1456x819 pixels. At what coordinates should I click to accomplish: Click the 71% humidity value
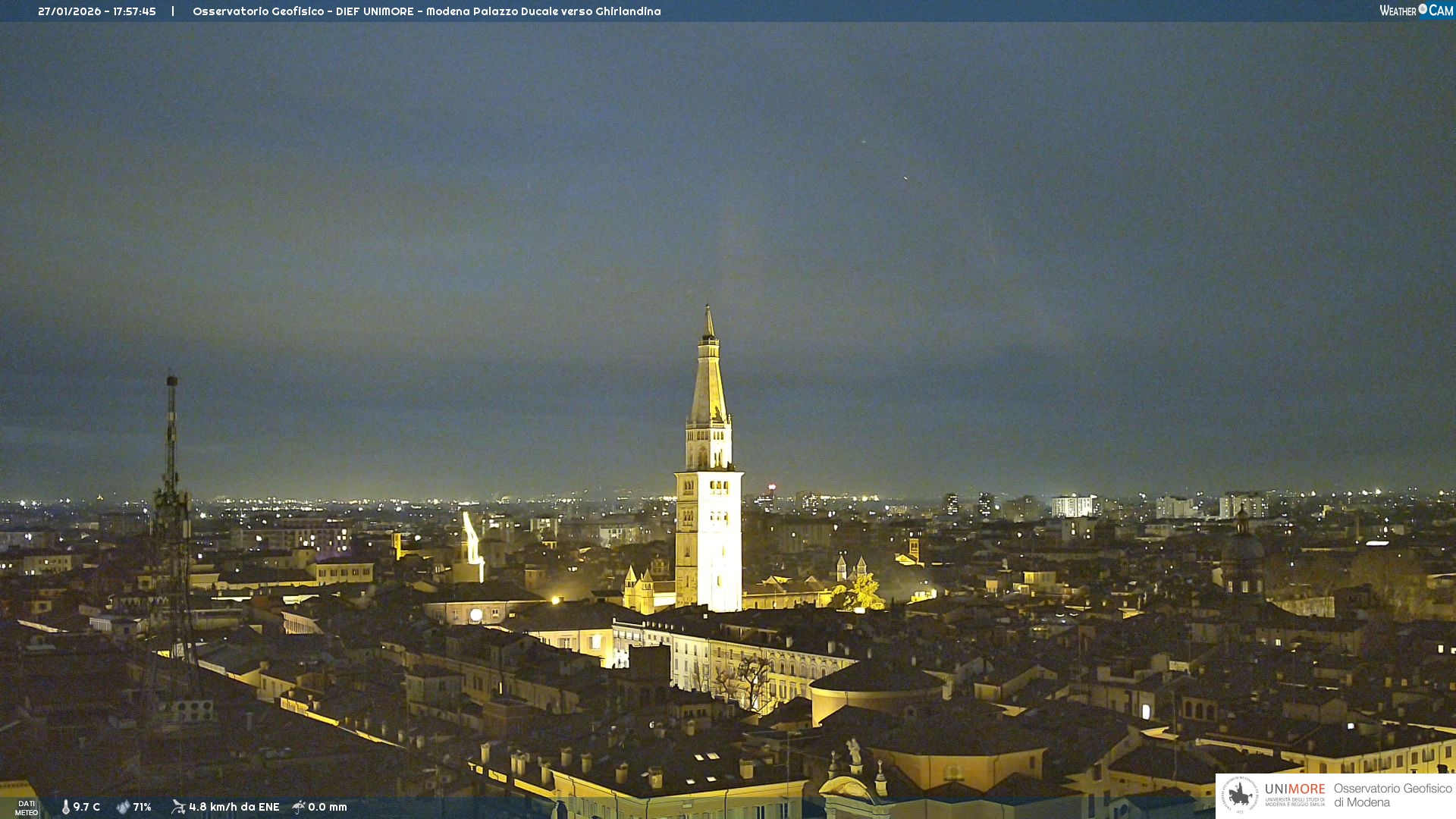[x=142, y=807]
